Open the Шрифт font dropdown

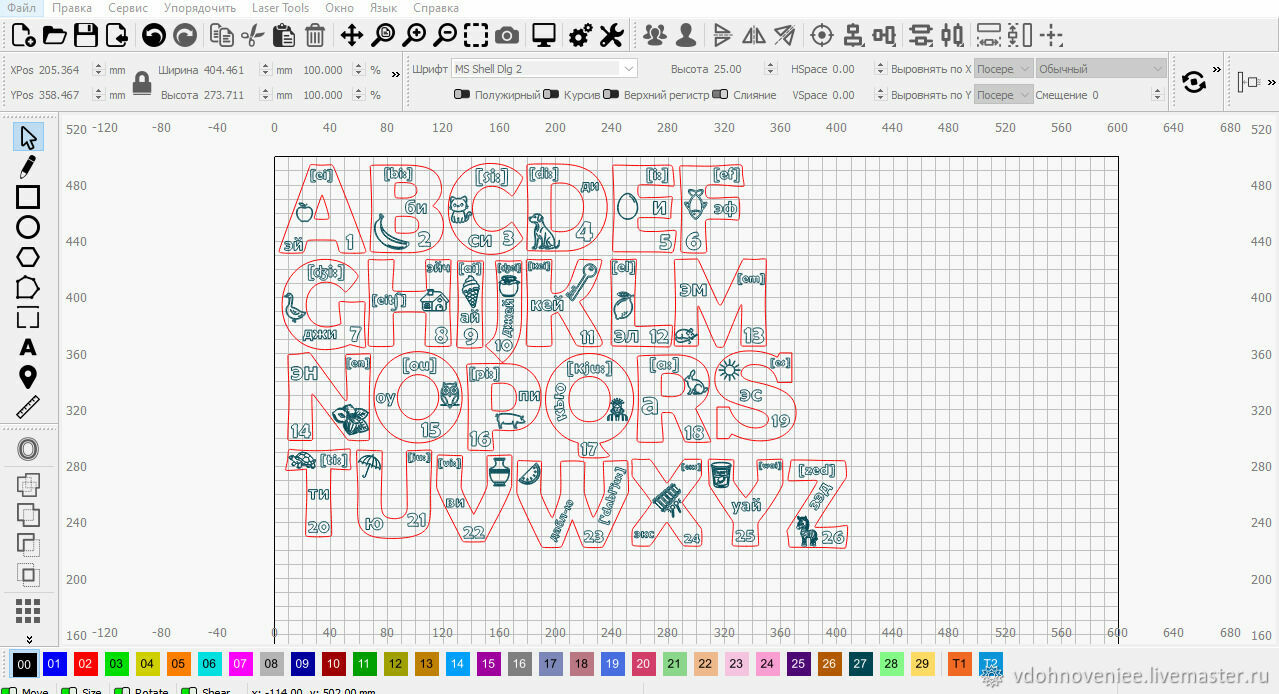pos(544,69)
